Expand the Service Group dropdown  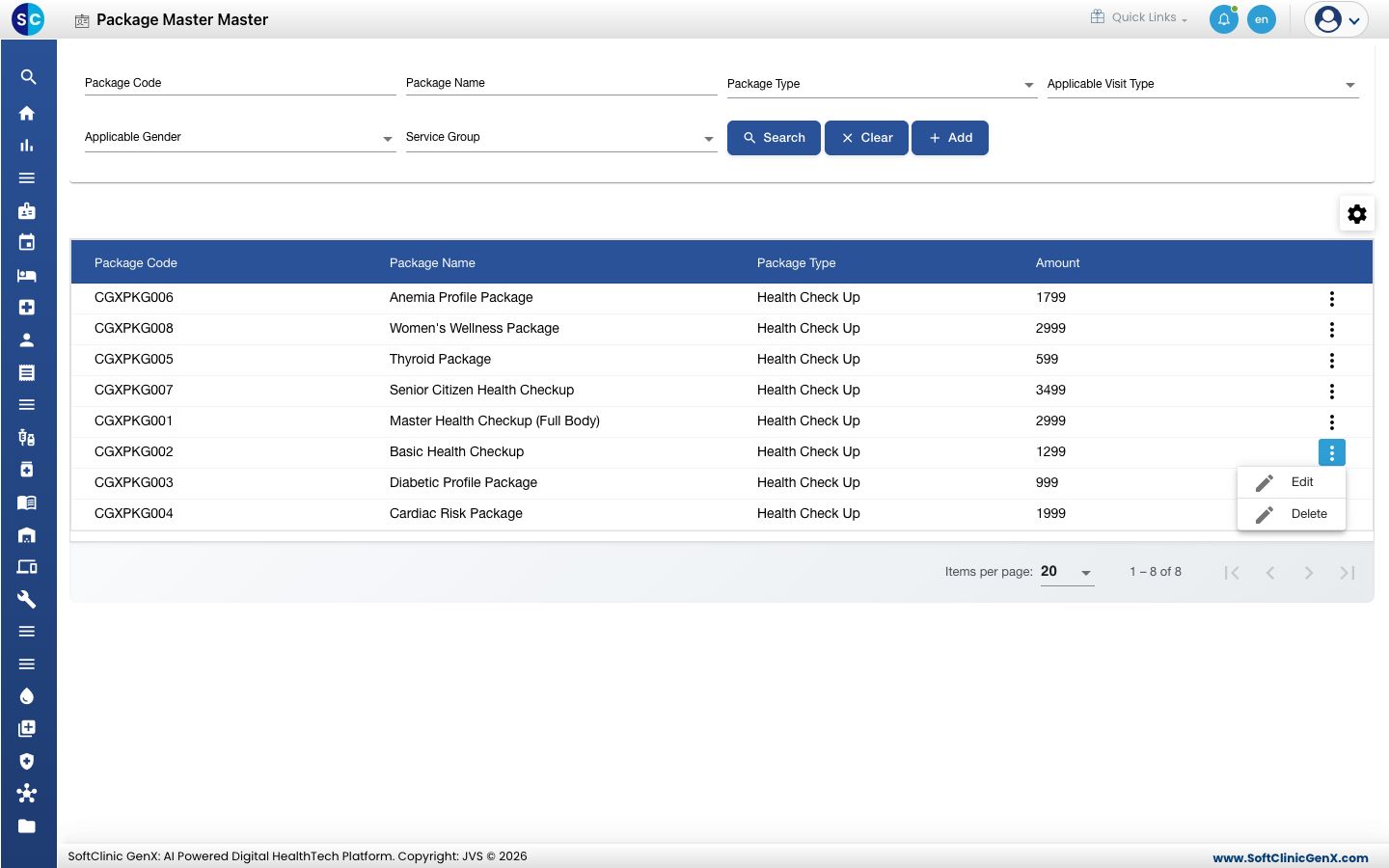click(561, 138)
